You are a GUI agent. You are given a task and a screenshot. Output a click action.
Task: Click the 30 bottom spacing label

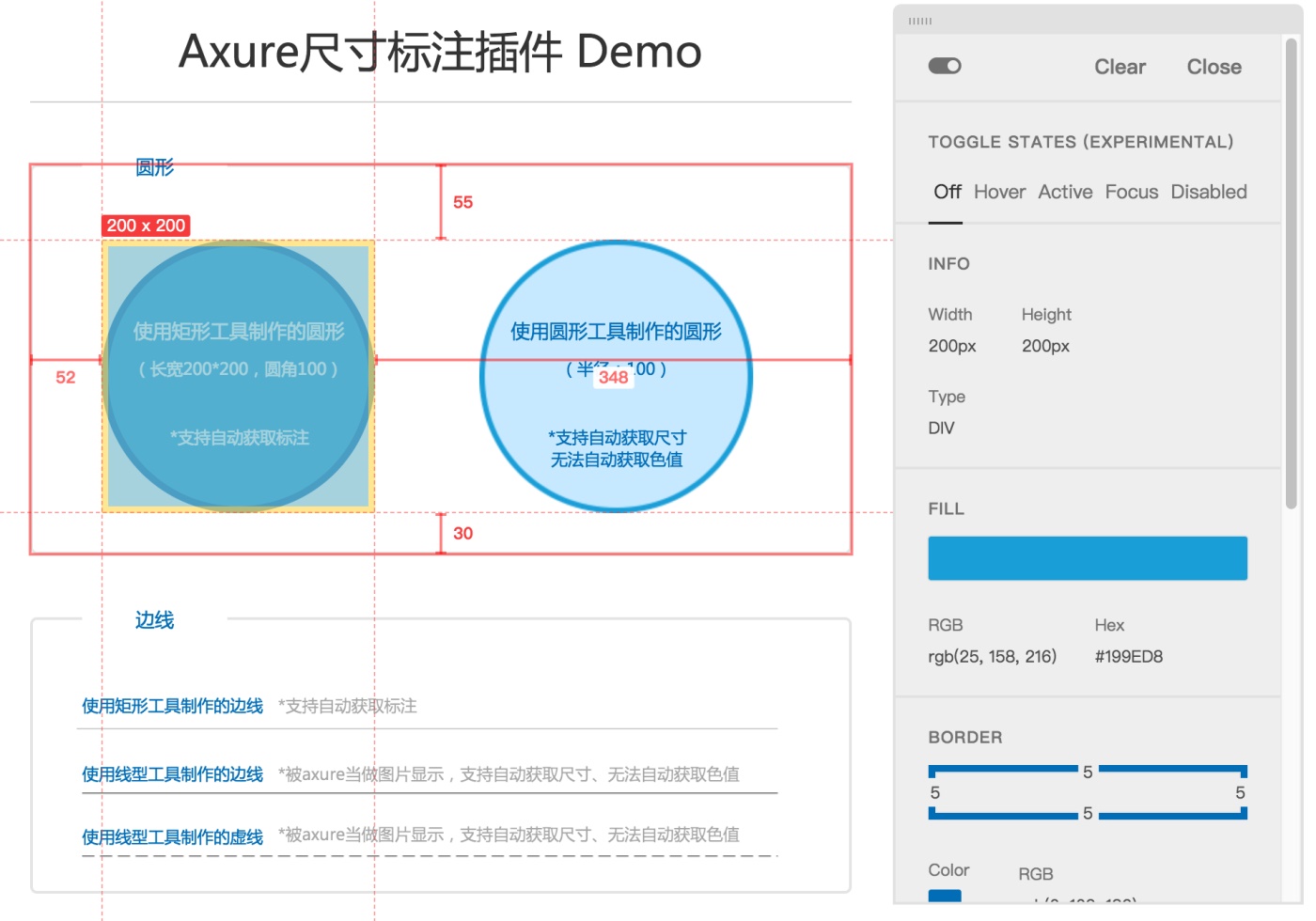point(462,534)
